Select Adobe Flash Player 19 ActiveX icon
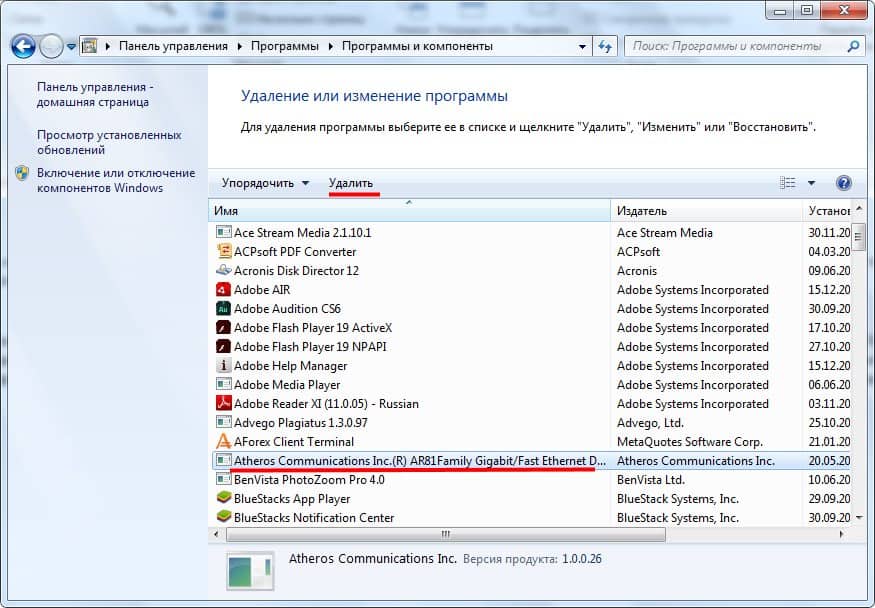The width and height of the screenshot is (875, 608). click(x=223, y=327)
